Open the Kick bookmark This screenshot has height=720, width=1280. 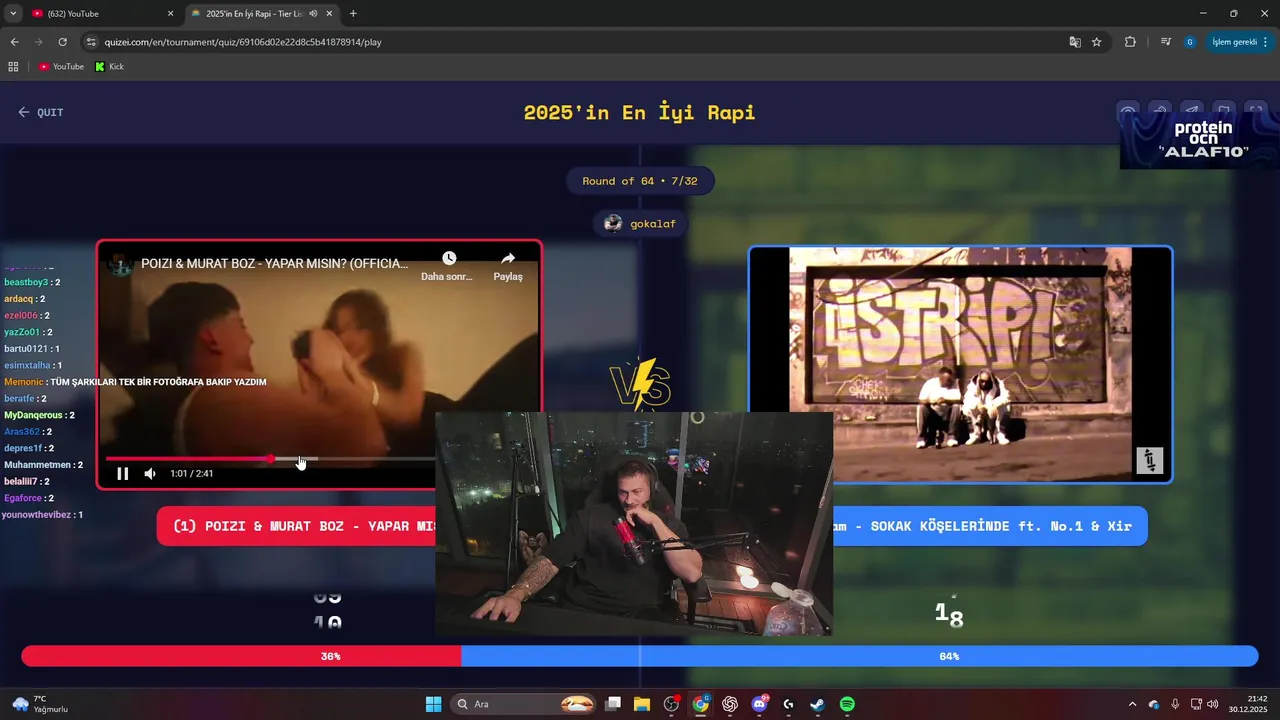110,67
